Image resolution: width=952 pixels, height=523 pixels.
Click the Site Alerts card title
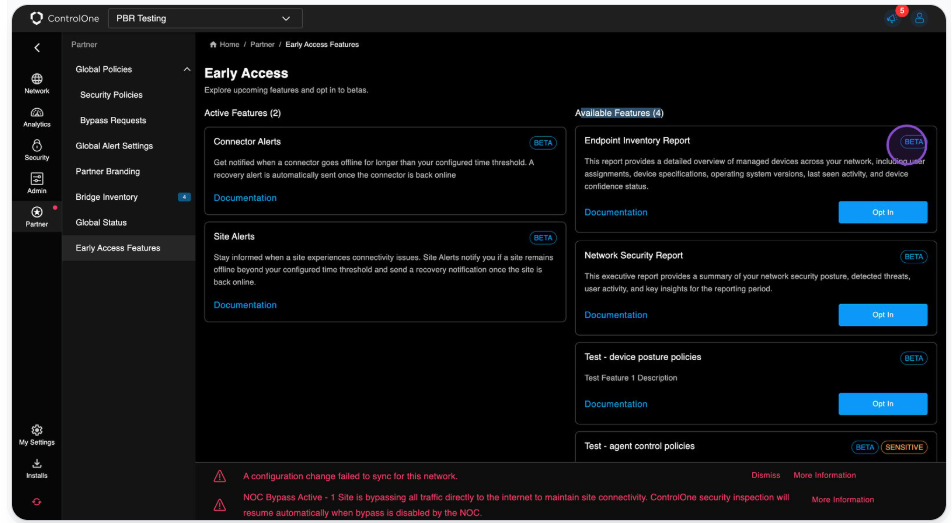point(234,236)
